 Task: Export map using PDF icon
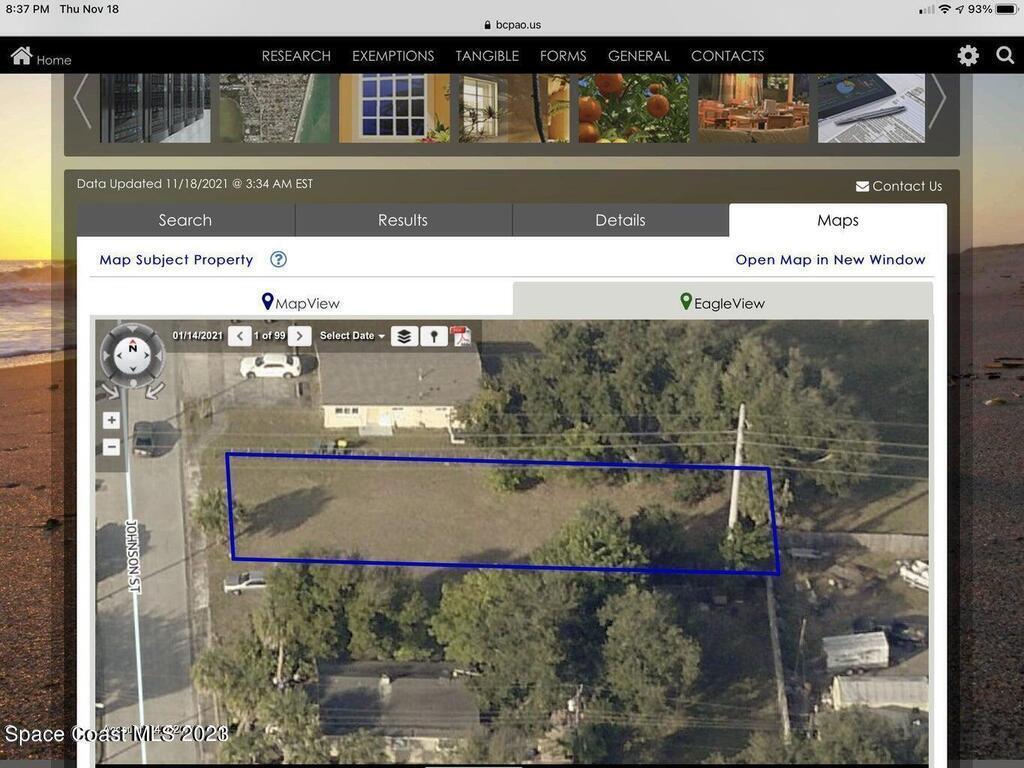[462, 336]
